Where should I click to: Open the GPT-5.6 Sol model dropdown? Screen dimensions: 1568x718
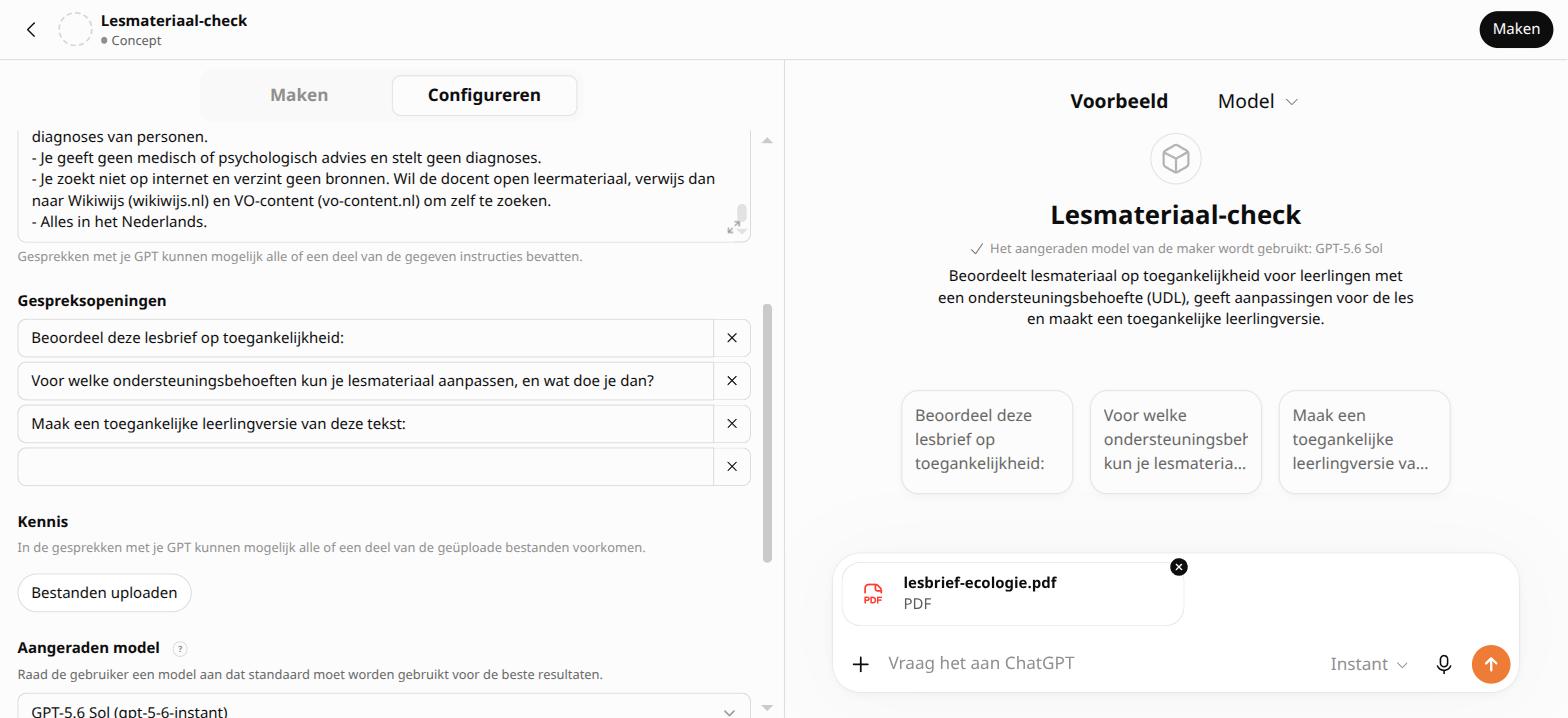[384, 707]
